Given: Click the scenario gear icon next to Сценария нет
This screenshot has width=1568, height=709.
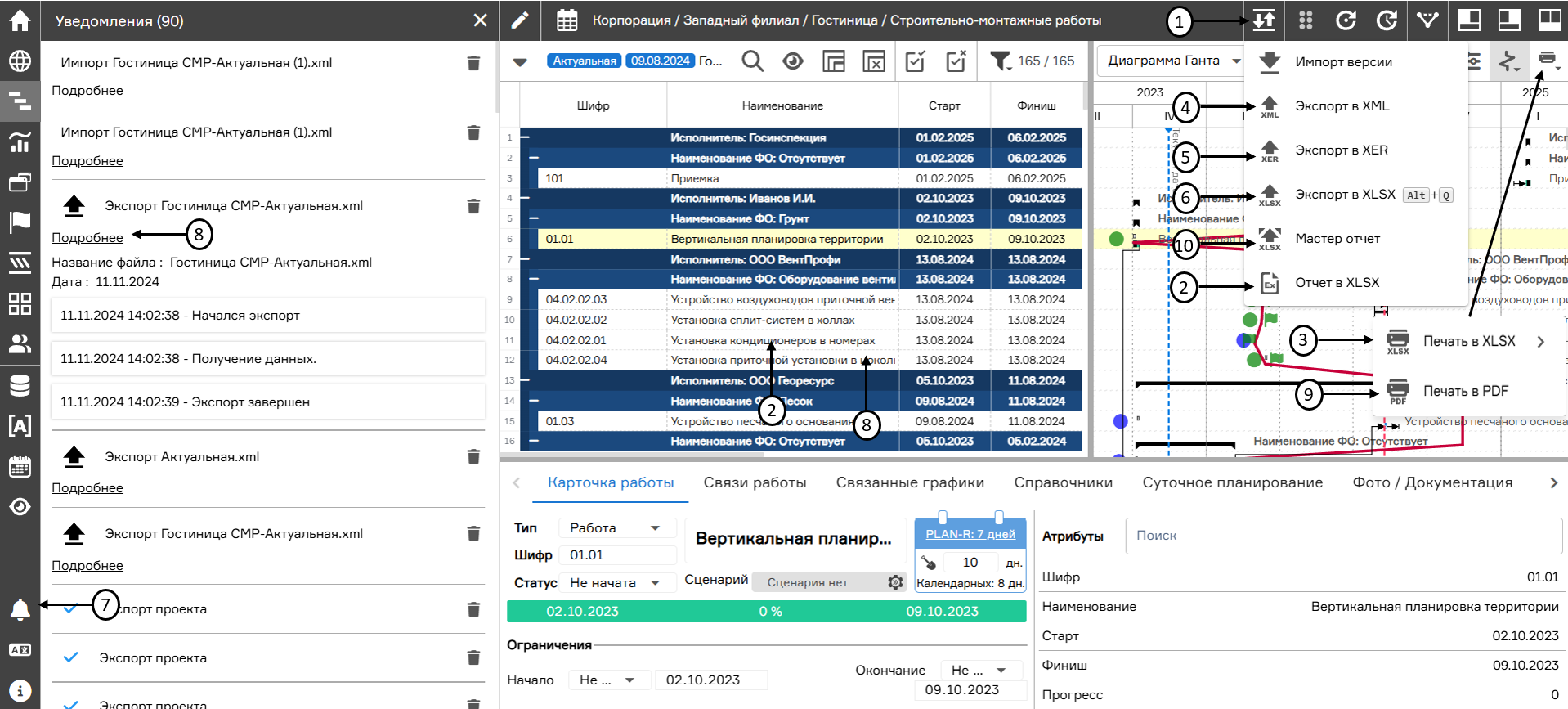Looking at the screenshot, I should [x=895, y=582].
